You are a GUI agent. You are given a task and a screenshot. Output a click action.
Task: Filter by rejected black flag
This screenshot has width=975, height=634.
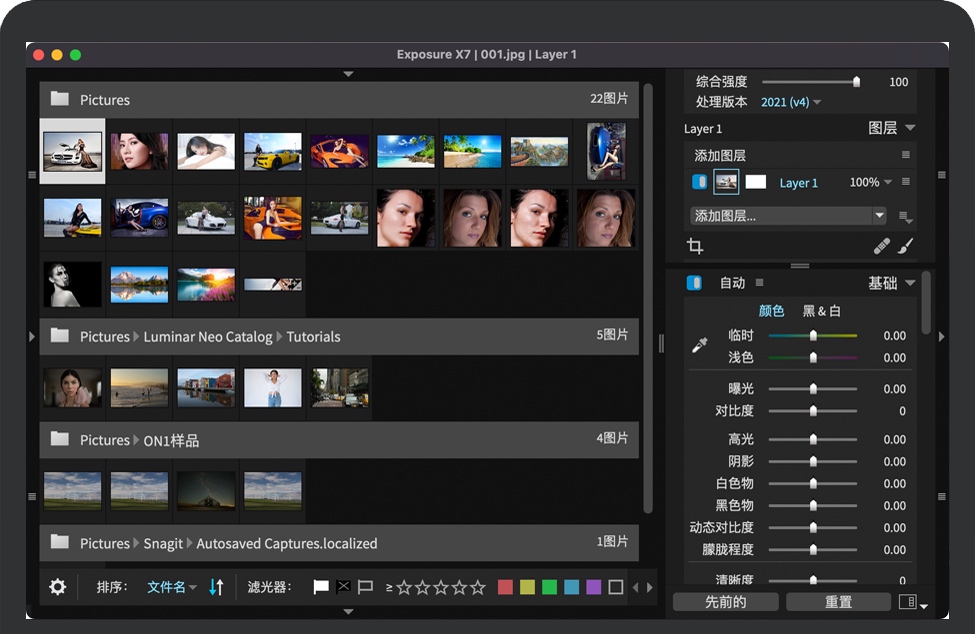pos(343,587)
